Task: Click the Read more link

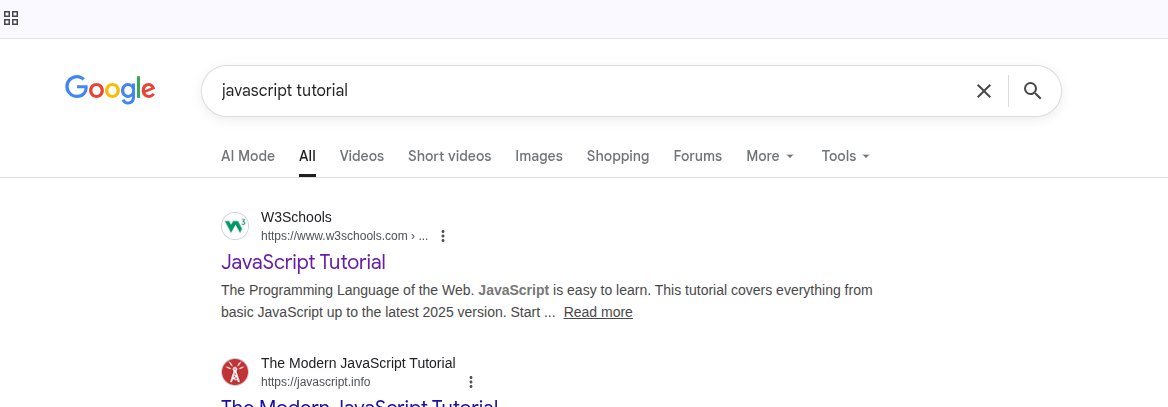Action: tap(597, 312)
